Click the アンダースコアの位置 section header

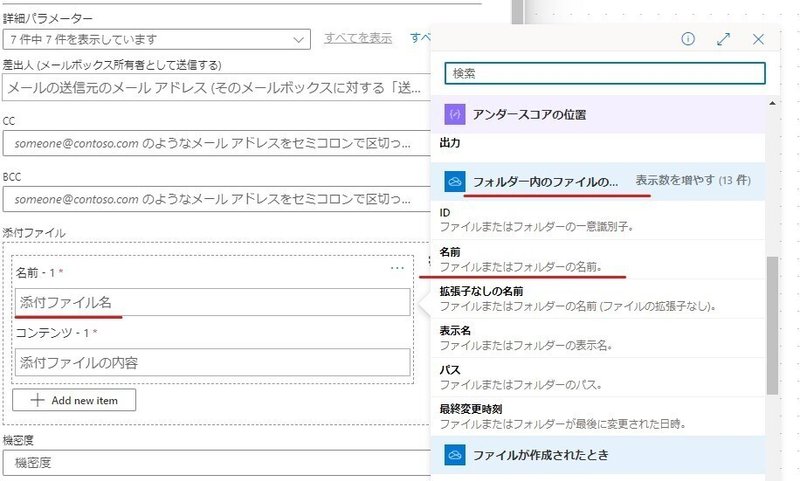[598, 114]
